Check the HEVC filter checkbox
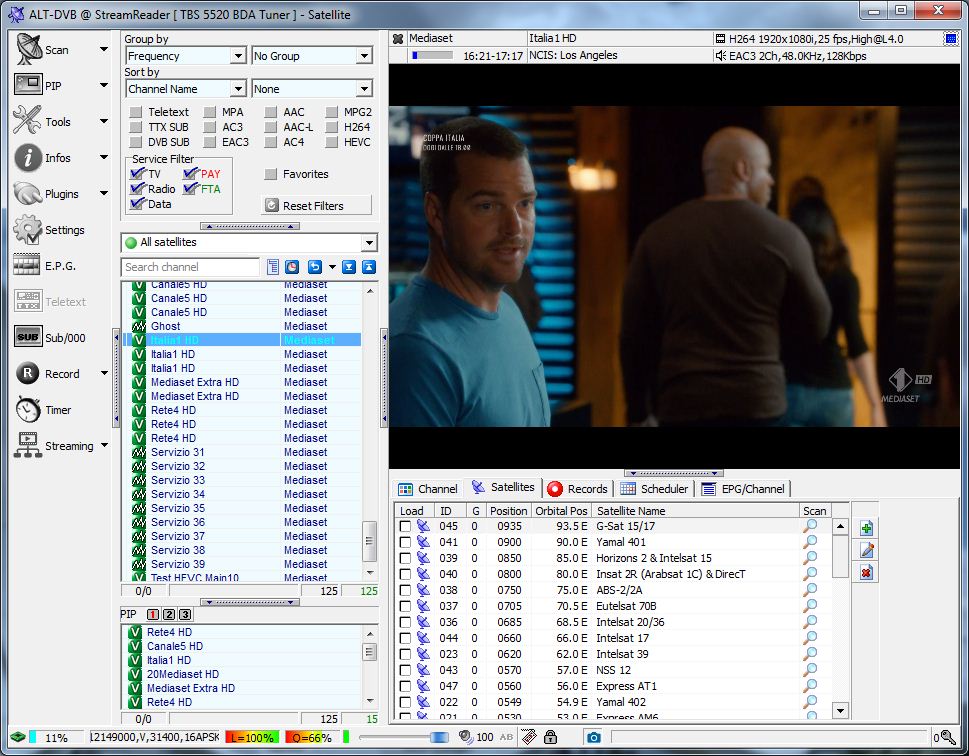969x756 pixels. pos(332,142)
